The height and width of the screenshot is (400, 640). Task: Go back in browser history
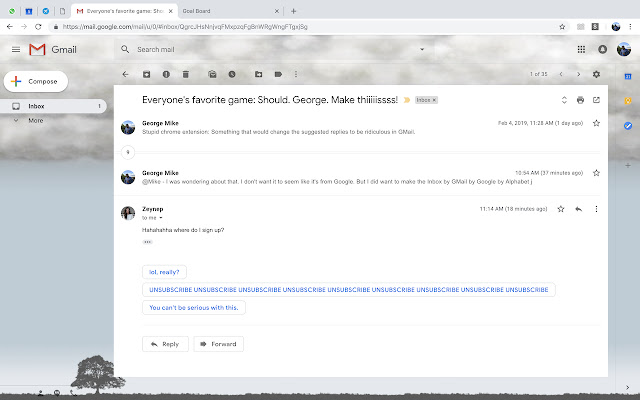[x=10, y=27]
